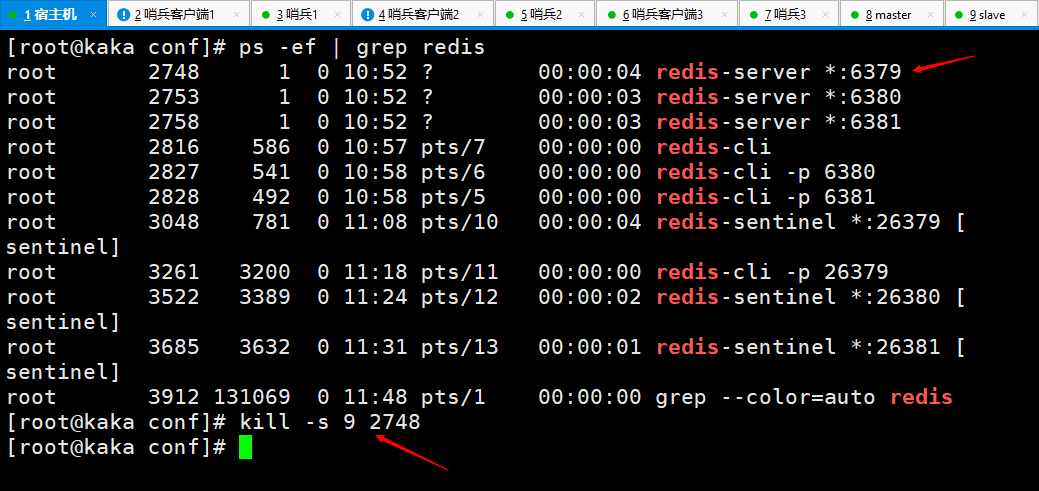The height and width of the screenshot is (491, 1039).
Task: Close the master session tab
Action: pos(928,15)
